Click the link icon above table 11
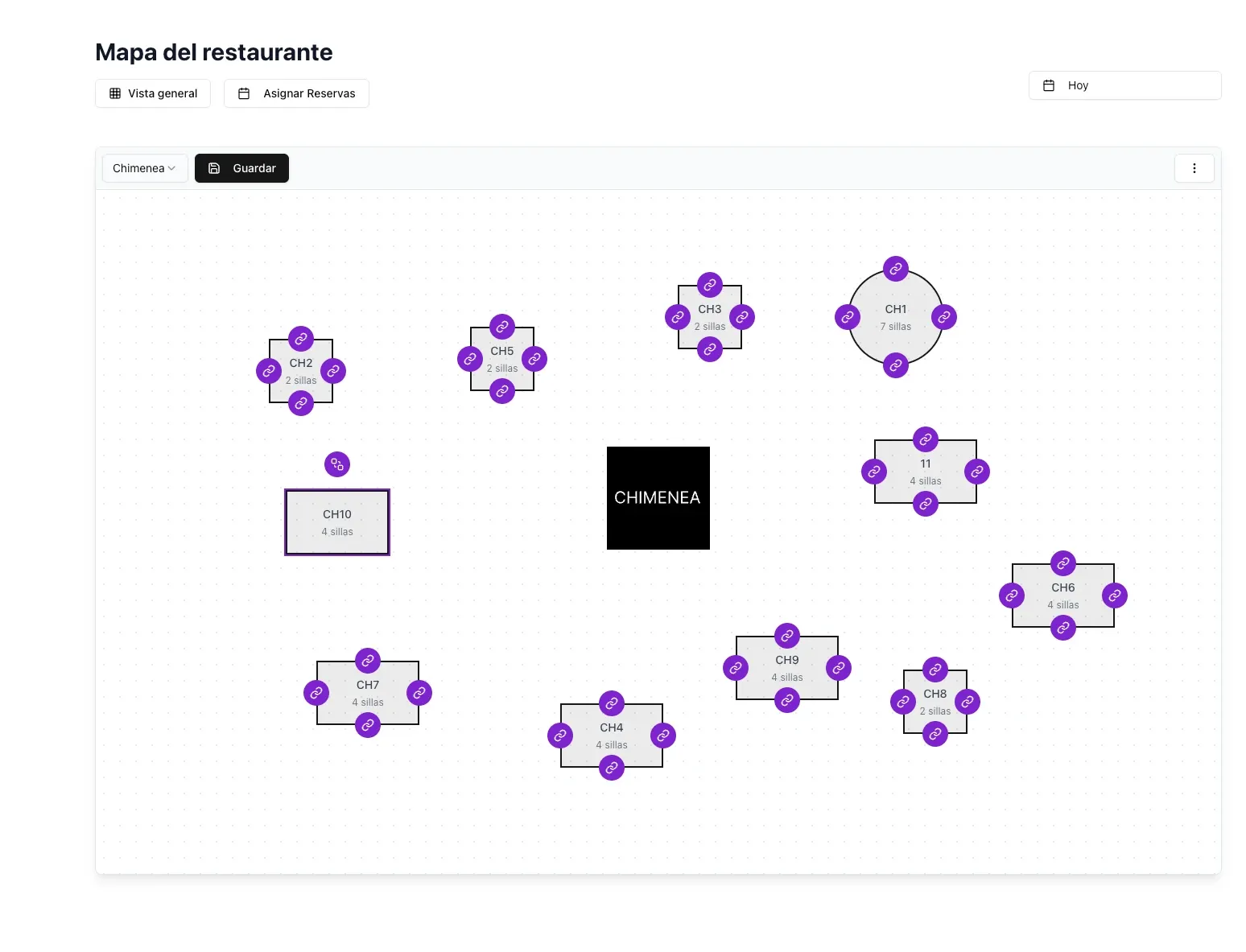This screenshot has width=1246, height=952. (926, 439)
